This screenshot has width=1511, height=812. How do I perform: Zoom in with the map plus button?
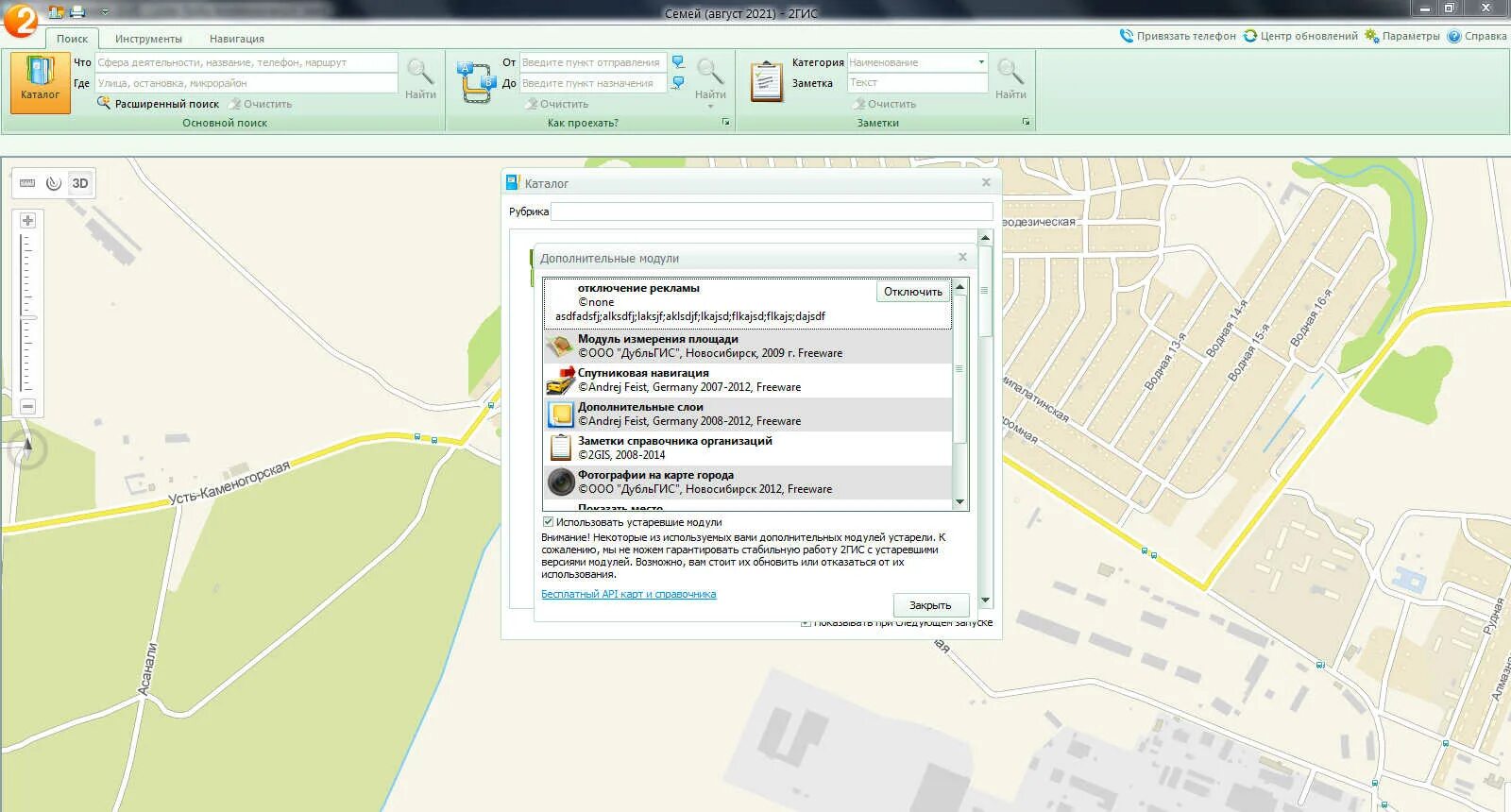point(28,220)
